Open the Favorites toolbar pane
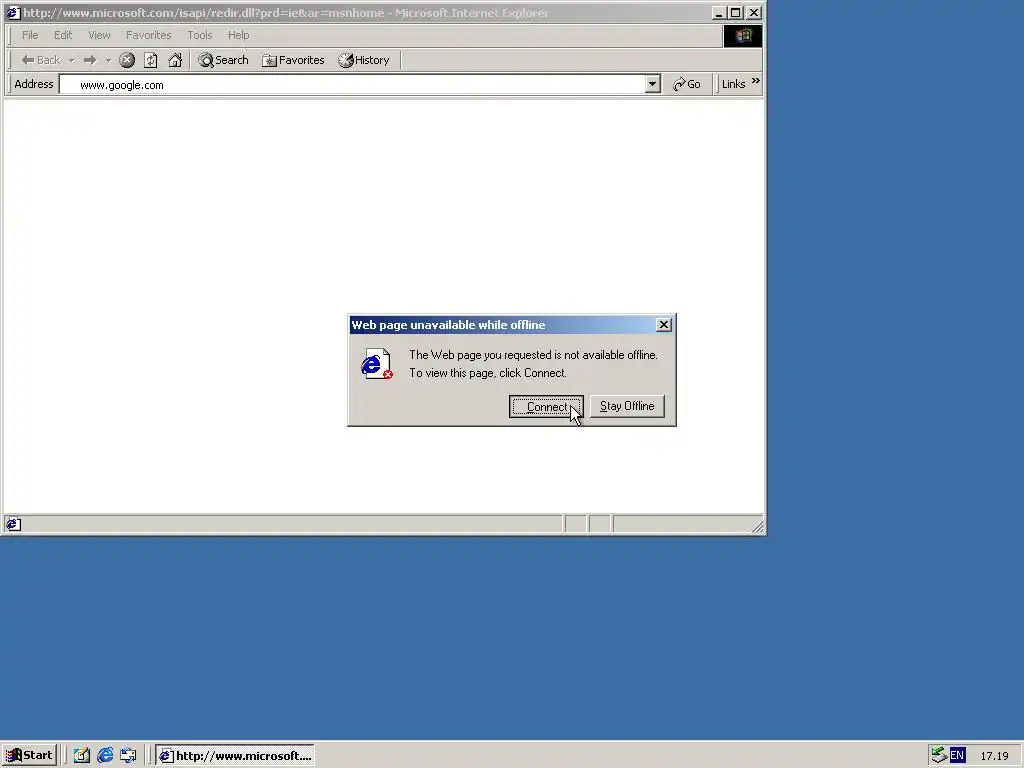Viewport: 1024px width, 768px height. [x=293, y=60]
